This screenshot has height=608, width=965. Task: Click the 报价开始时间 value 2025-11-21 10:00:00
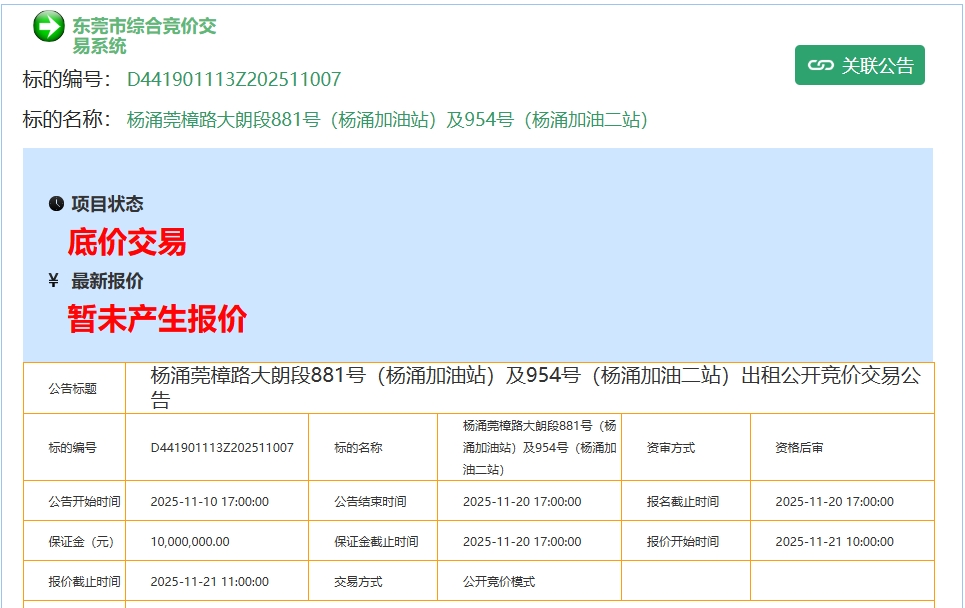(x=834, y=542)
